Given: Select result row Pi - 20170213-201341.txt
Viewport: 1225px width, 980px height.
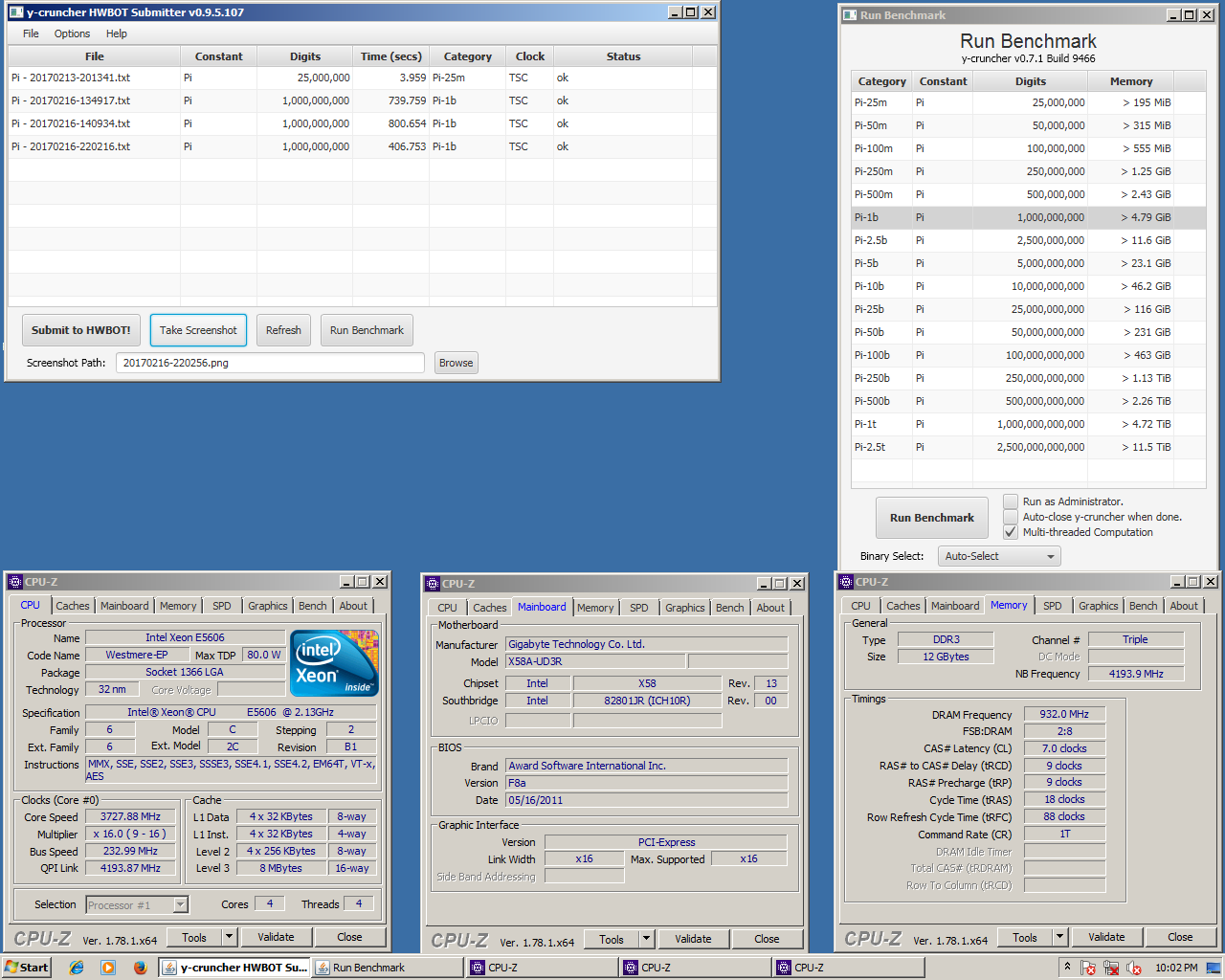Looking at the screenshot, I should [362, 78].
